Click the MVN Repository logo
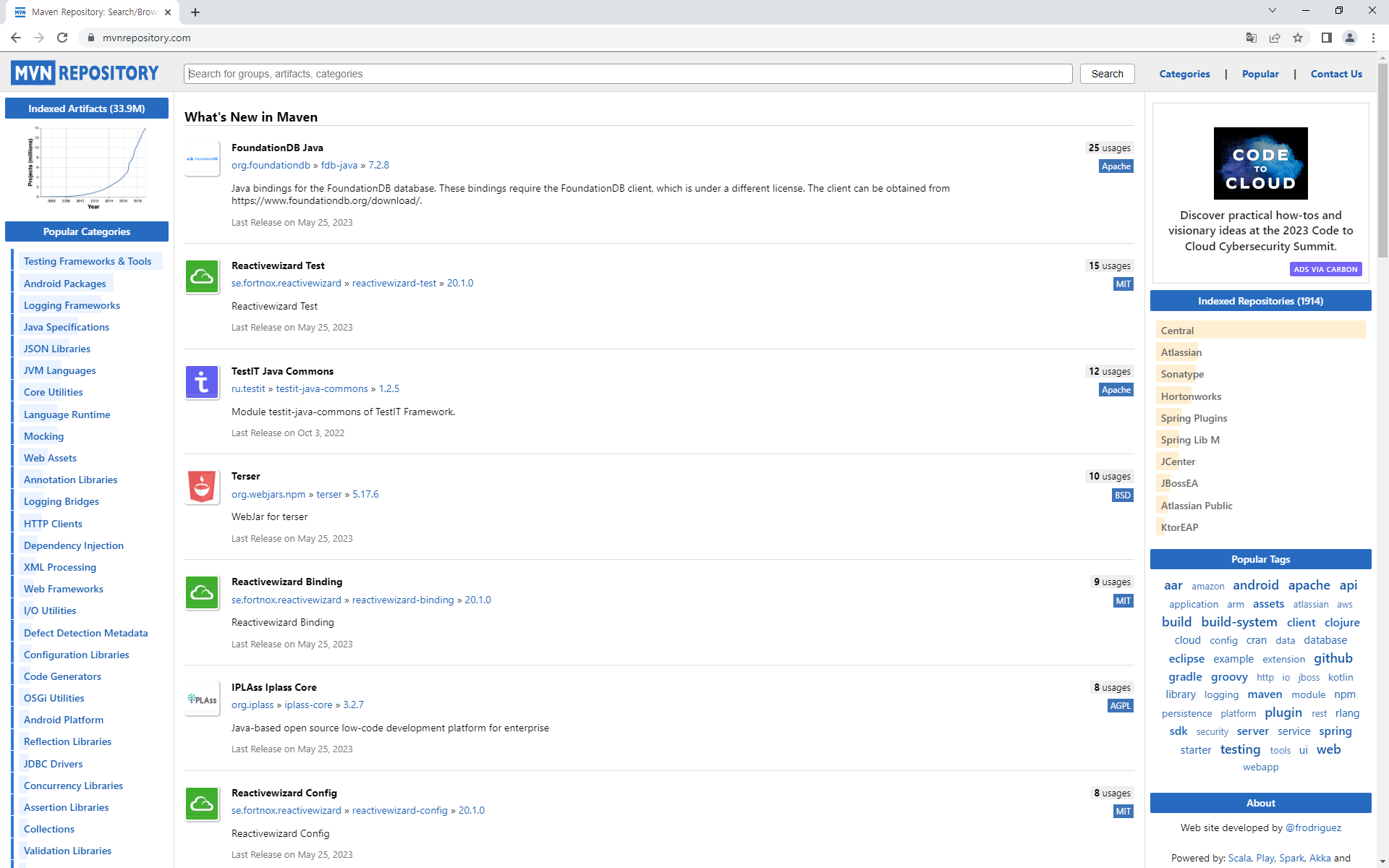Viewport: 1389px width, 868px height. pyautogui.click(x=85, y=73)
